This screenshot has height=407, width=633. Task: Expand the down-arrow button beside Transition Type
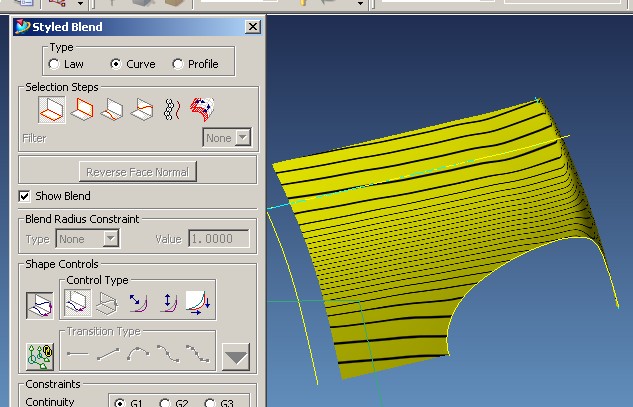tap(236, 357)
